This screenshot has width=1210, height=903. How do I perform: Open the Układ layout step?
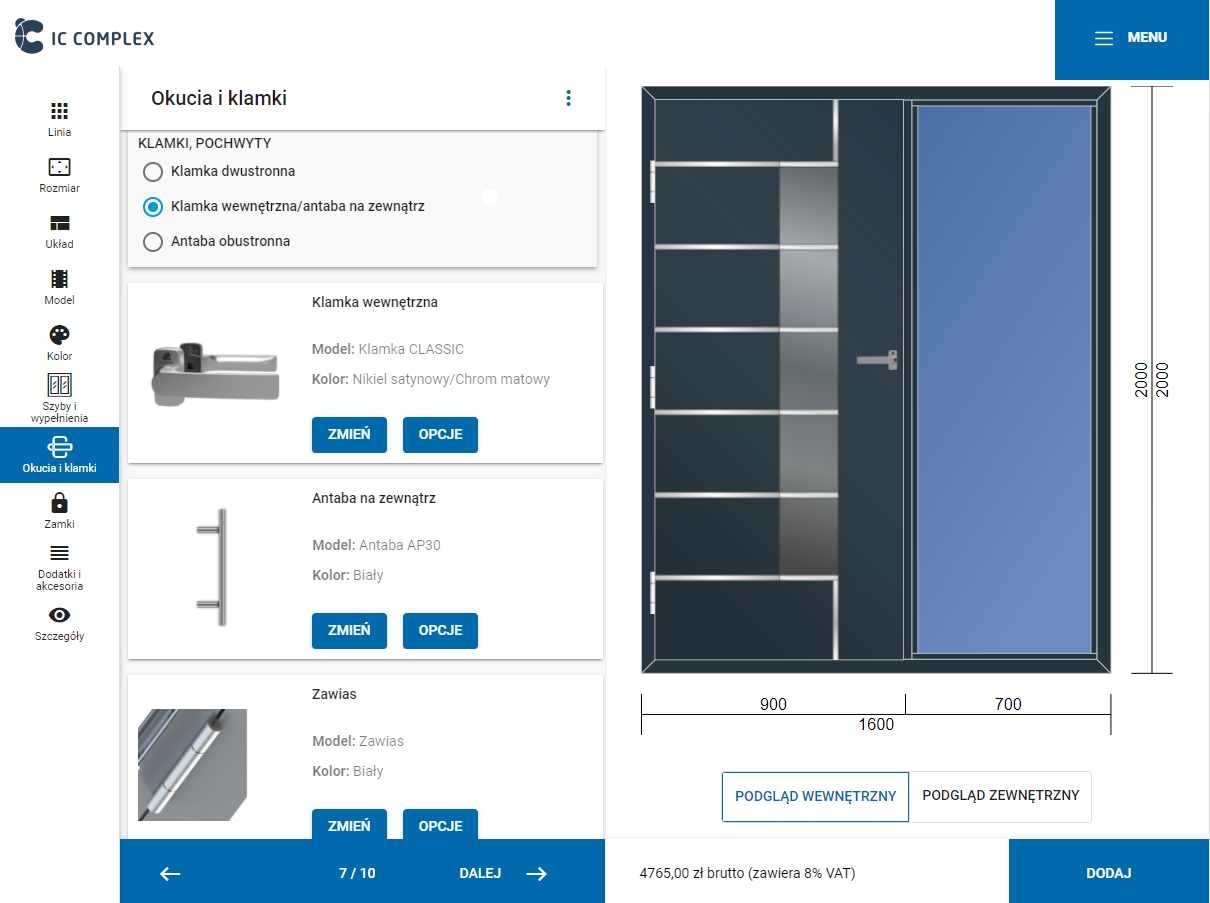(59, 231)
